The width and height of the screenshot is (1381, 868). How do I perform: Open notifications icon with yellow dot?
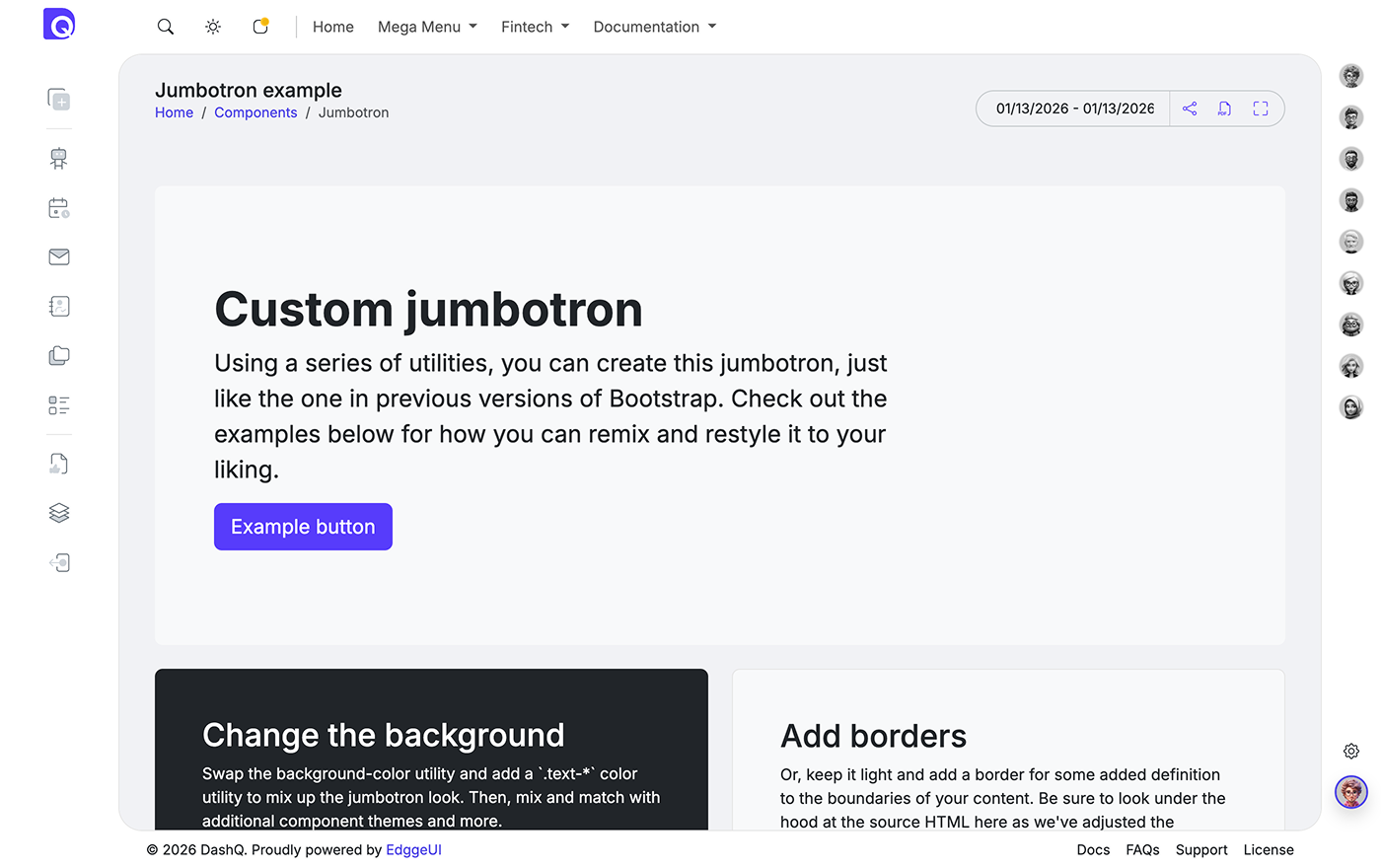260,27
